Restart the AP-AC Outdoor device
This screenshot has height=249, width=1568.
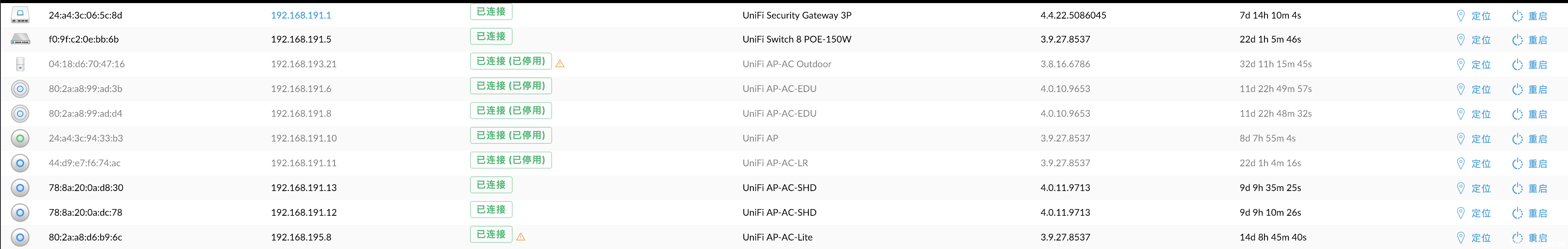[x=1529, y=65]
